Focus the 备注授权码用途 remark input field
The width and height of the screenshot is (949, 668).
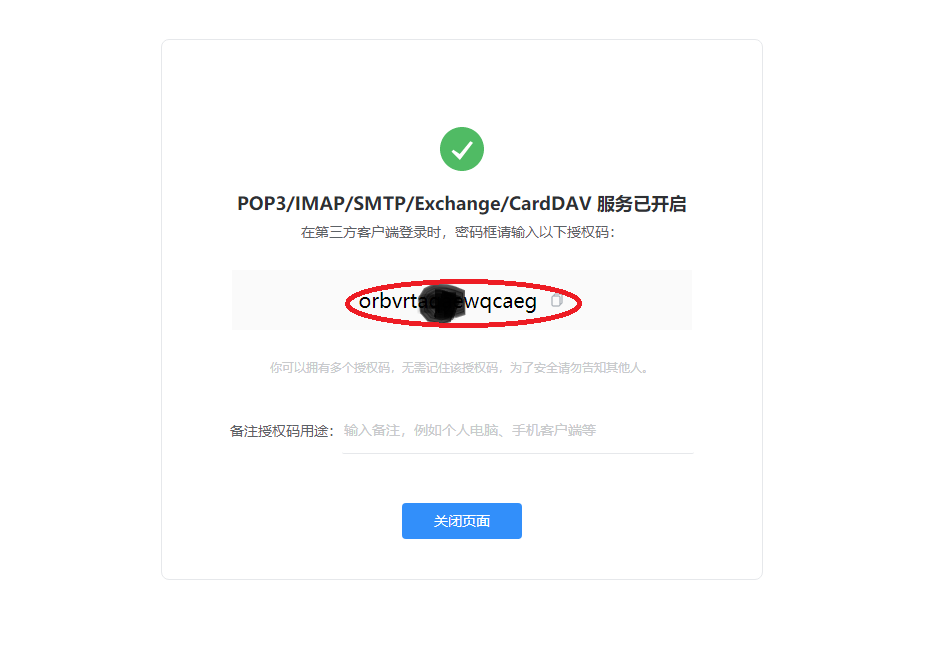517,431
